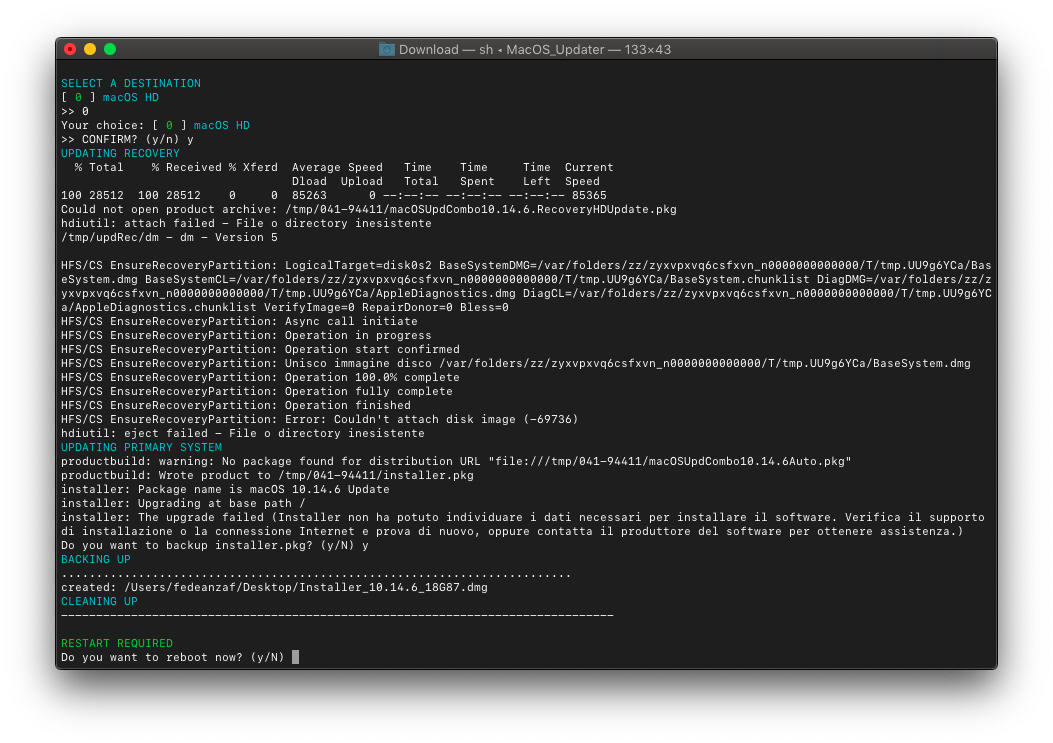Click the green zoom window button

click(x=110, y=49)
